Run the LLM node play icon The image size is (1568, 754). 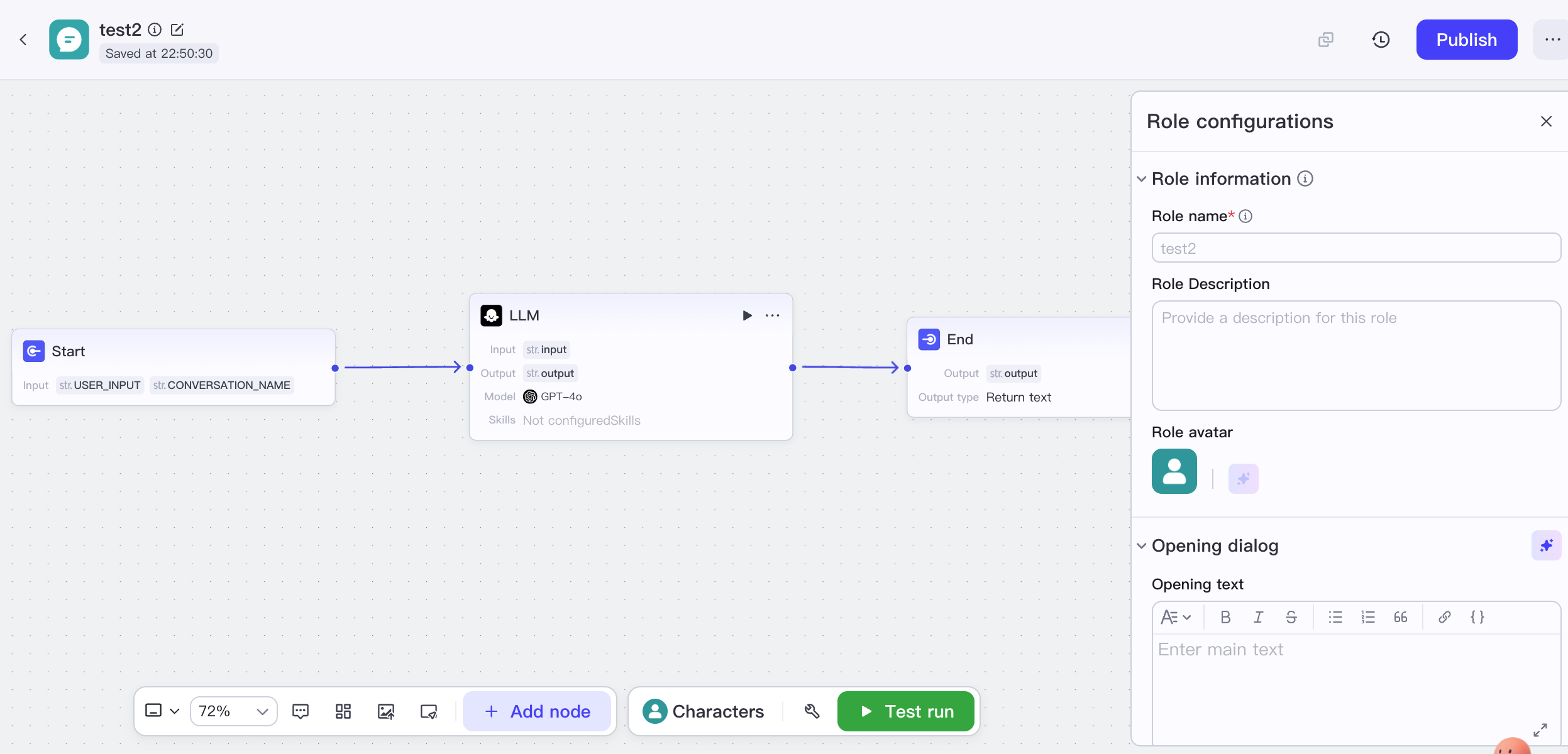pyautogui.click(x=747, y=315)
